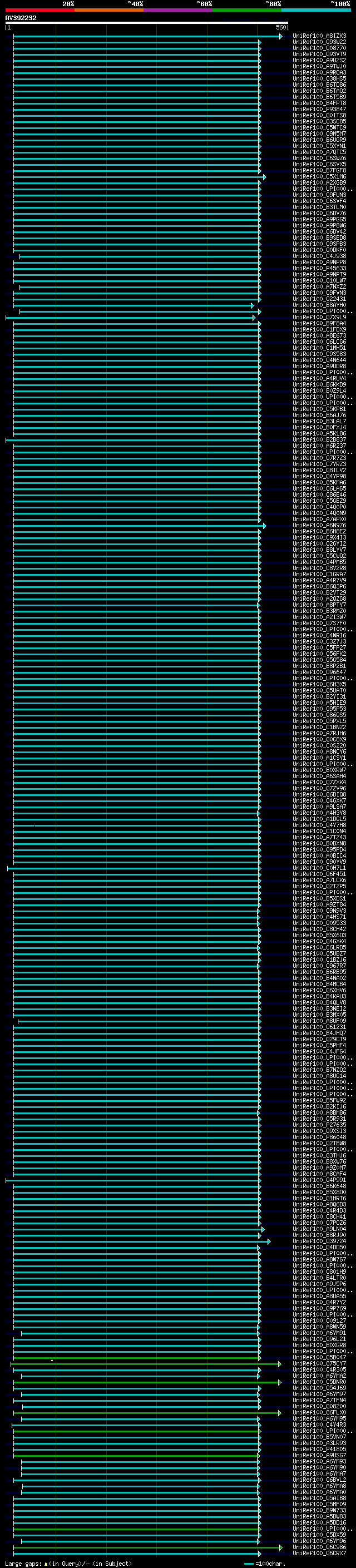Select hit label UniRef100_A8IZK3
The image size is (356, 1568).
[x=319, y=36]
